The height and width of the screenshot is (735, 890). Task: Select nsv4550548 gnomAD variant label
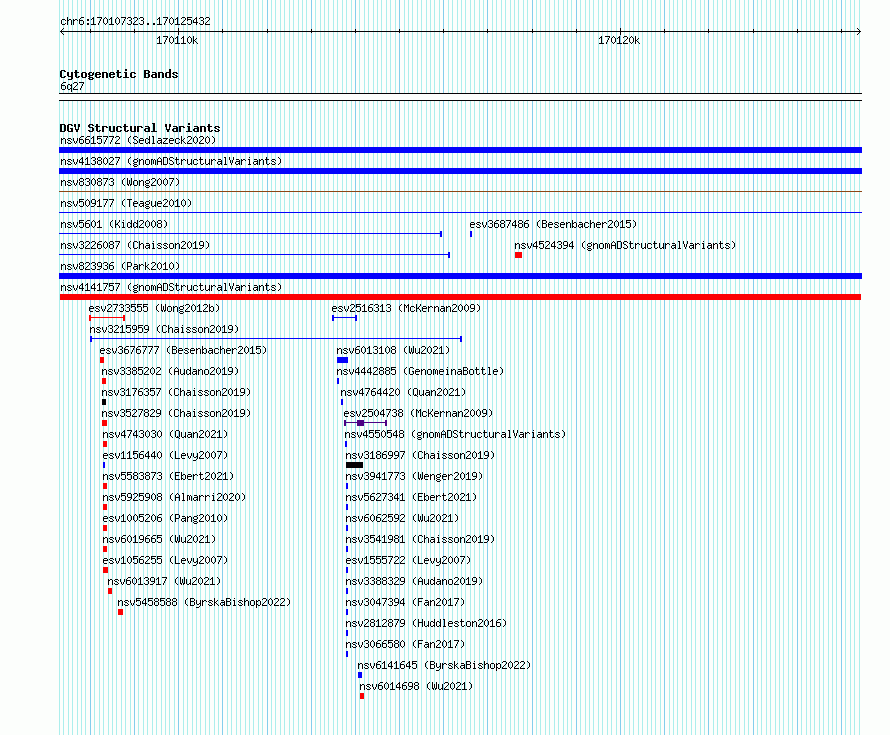click(455, 434)
